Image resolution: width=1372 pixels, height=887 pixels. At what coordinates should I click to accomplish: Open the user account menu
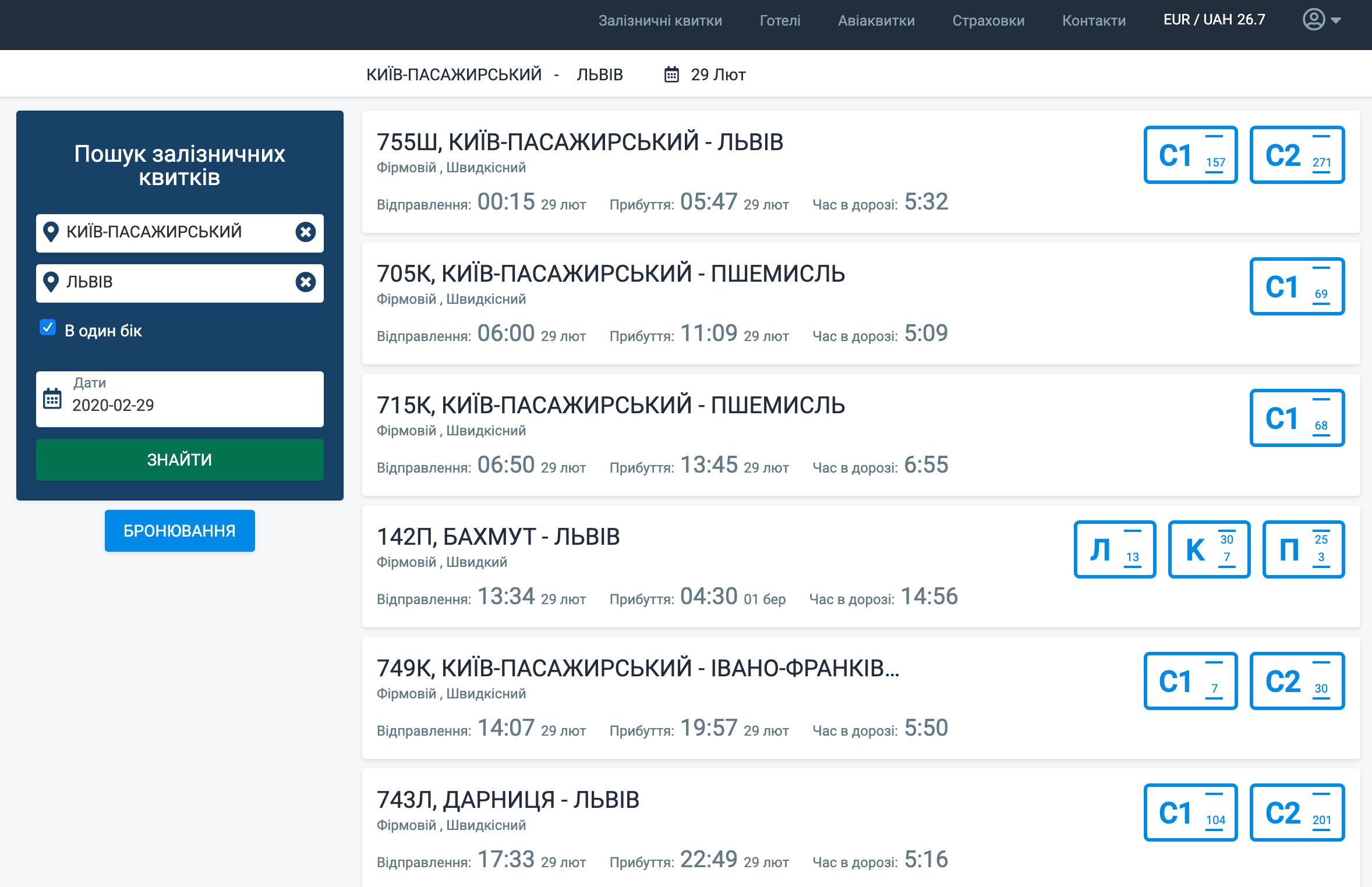pos(1322,20)
